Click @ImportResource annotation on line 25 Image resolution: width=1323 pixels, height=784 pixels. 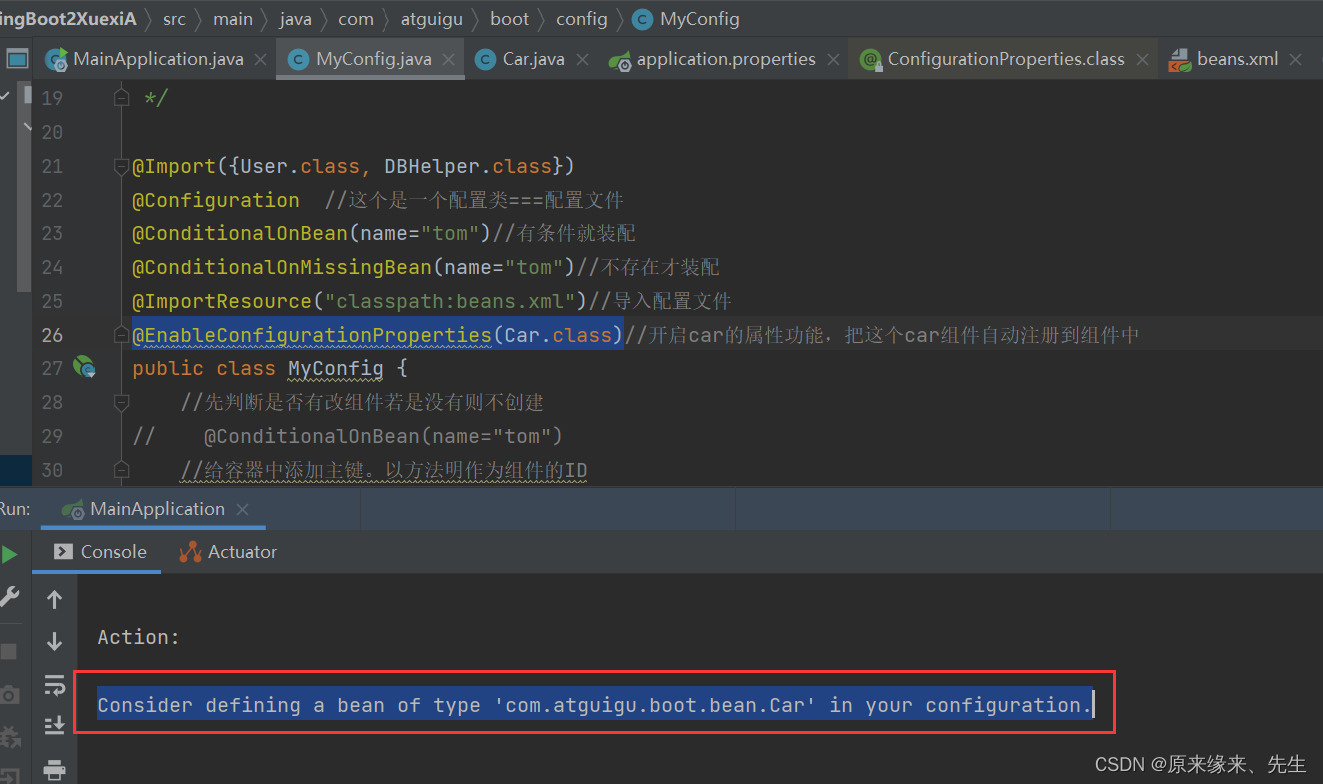tap(222, 301)
